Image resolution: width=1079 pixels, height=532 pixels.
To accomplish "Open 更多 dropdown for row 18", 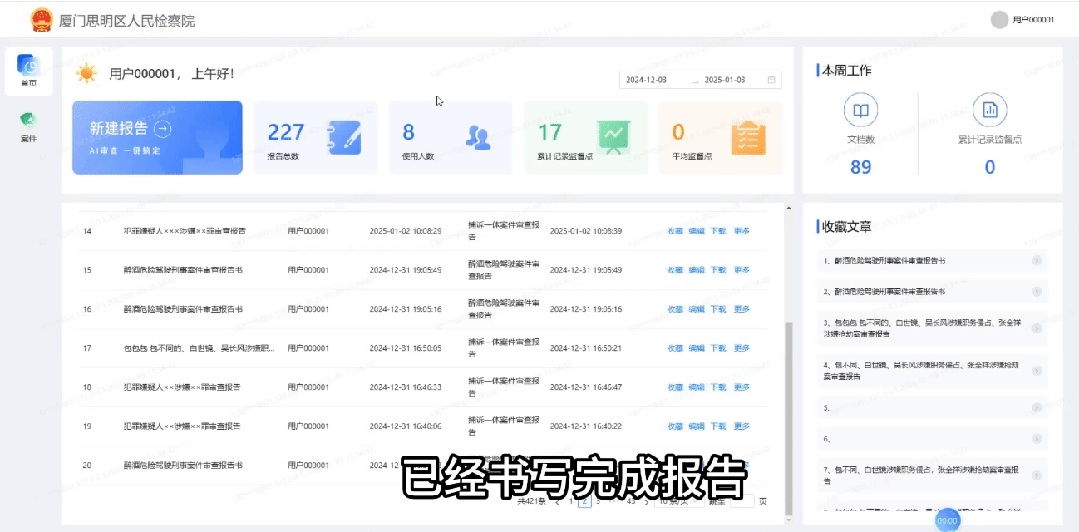I will pos(741,387).
